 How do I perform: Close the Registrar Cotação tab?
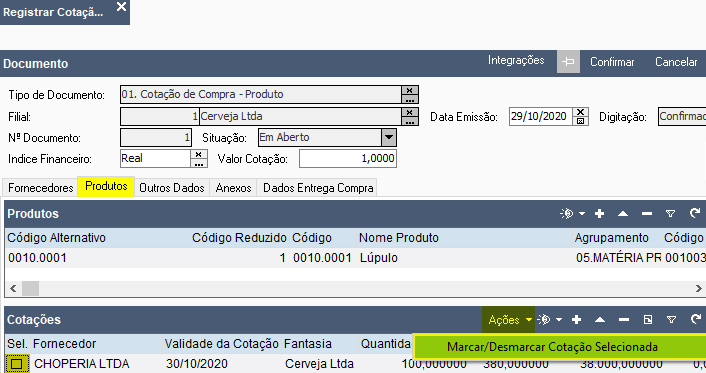pyautogui.click(x=121, y=7)
